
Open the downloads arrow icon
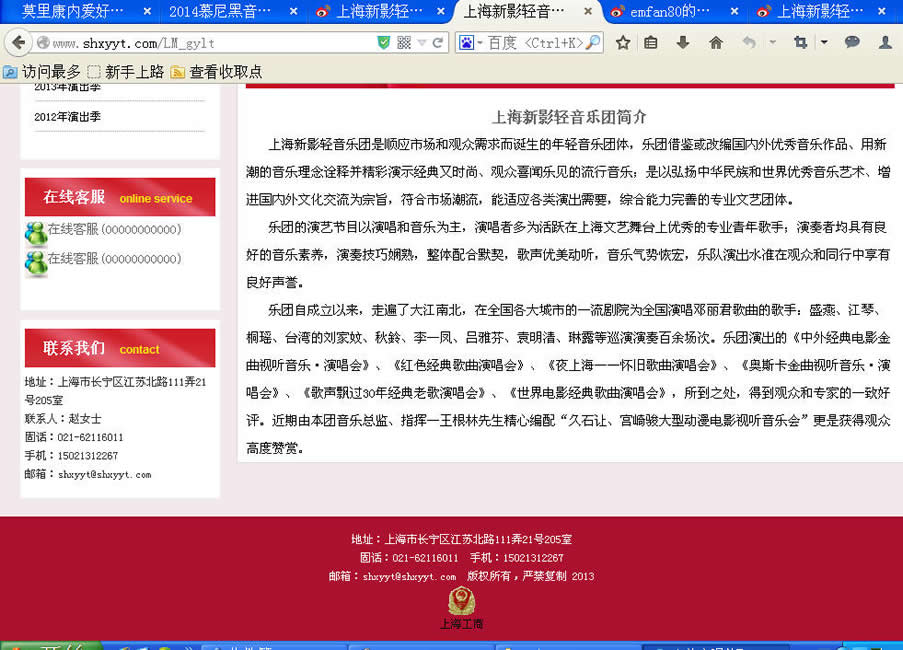point(683,43)
